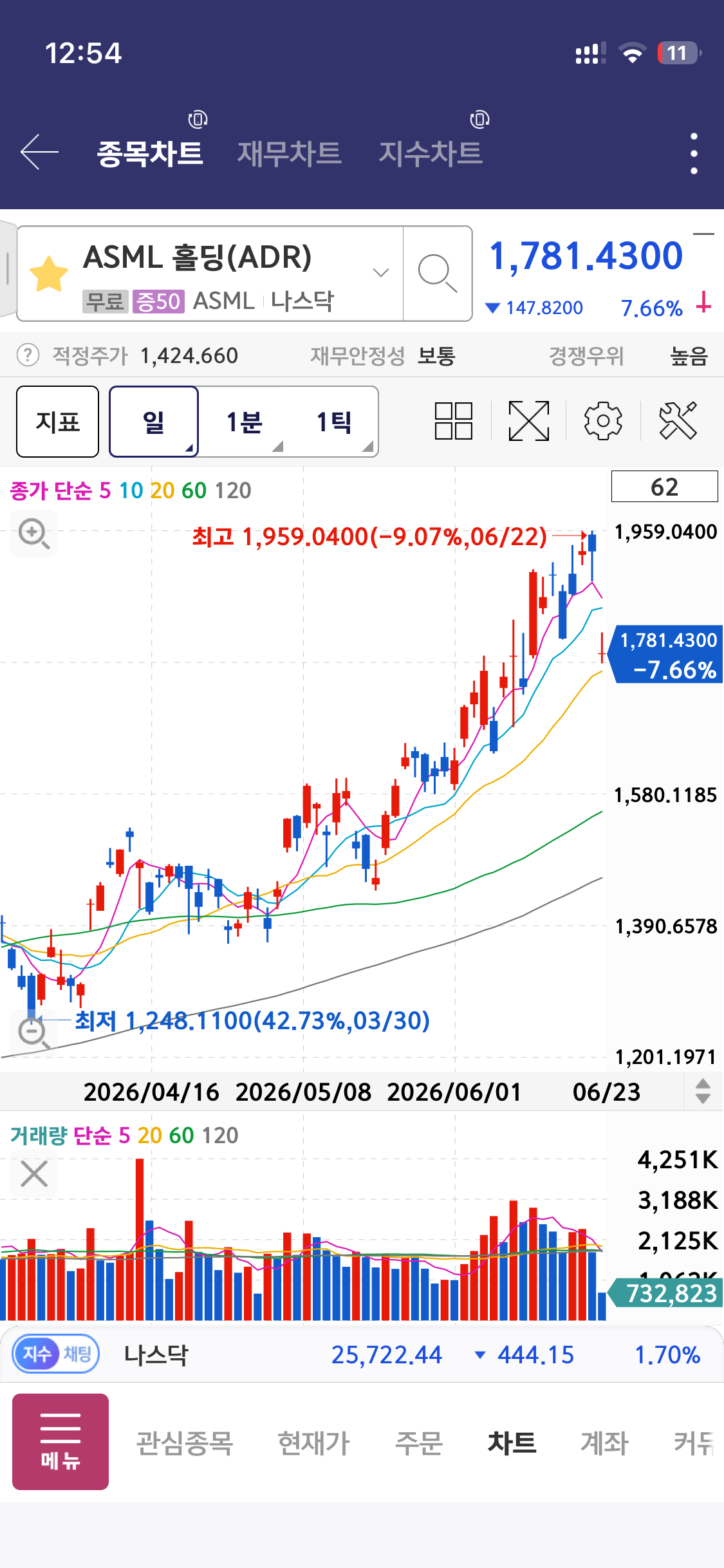Go to 주문 in the bottom bar
The width and height of the screenshot is (724, 1568).
[x=419, y=1443]
